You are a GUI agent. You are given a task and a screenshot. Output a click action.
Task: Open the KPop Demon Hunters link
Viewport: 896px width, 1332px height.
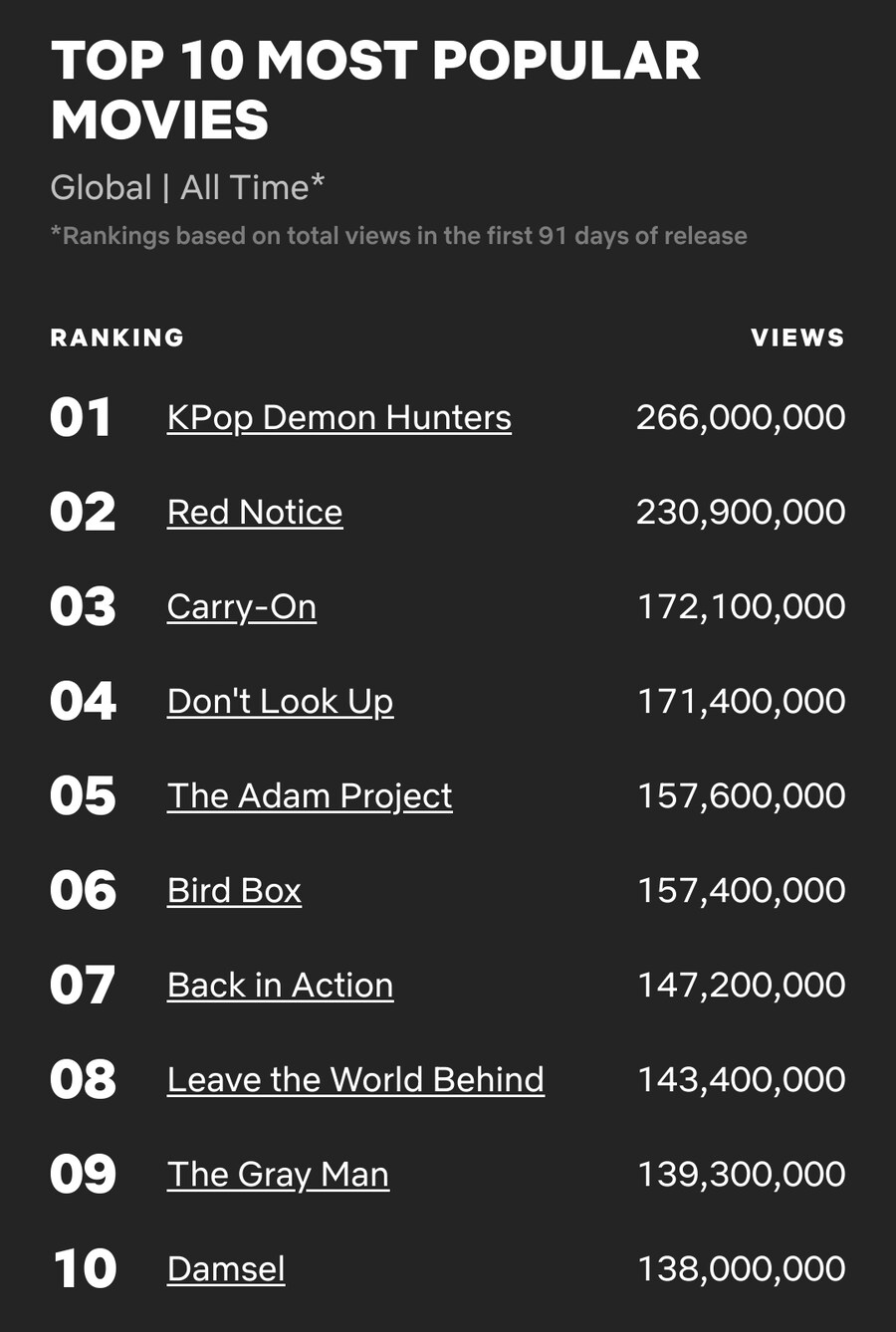pyautogui.click(x=339, y=418)
